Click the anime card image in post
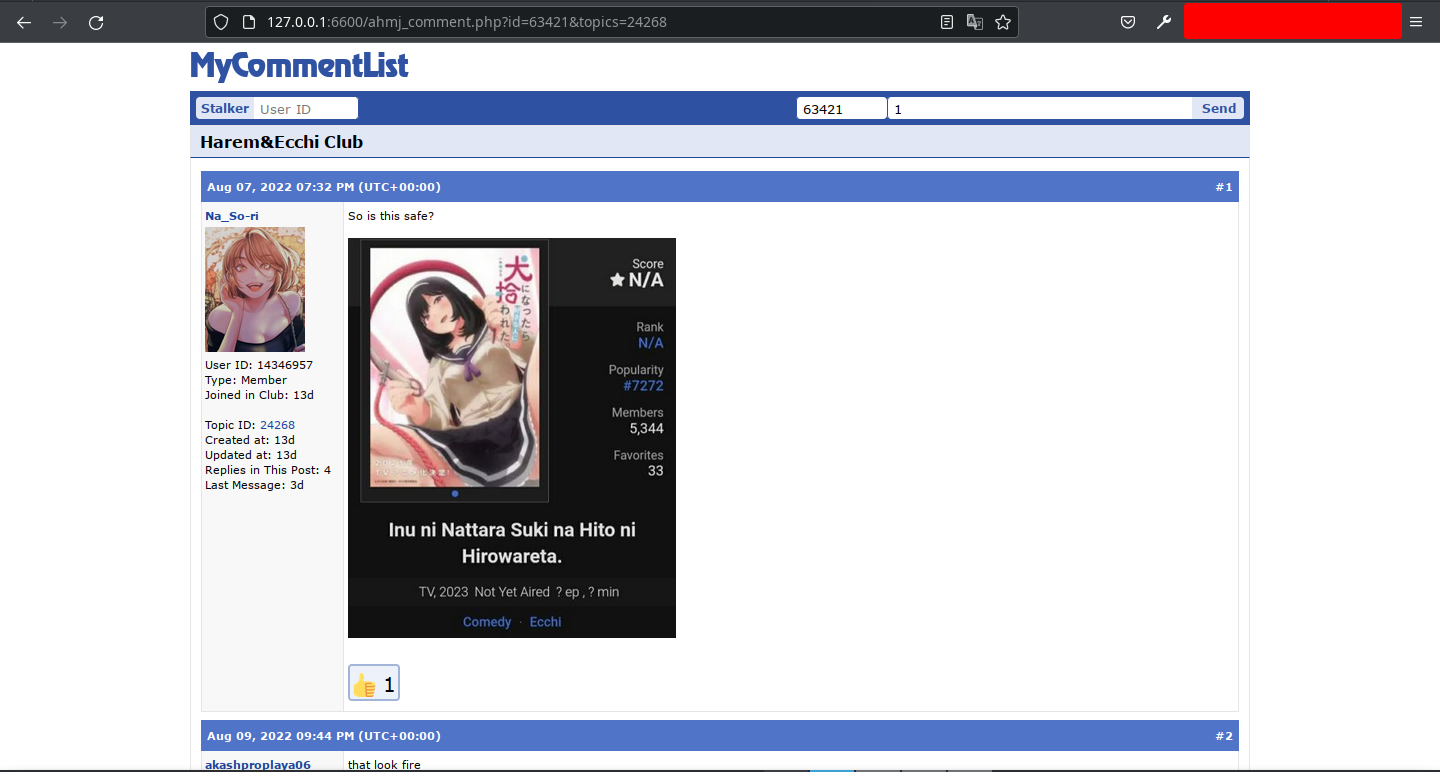 click(511, 437)
